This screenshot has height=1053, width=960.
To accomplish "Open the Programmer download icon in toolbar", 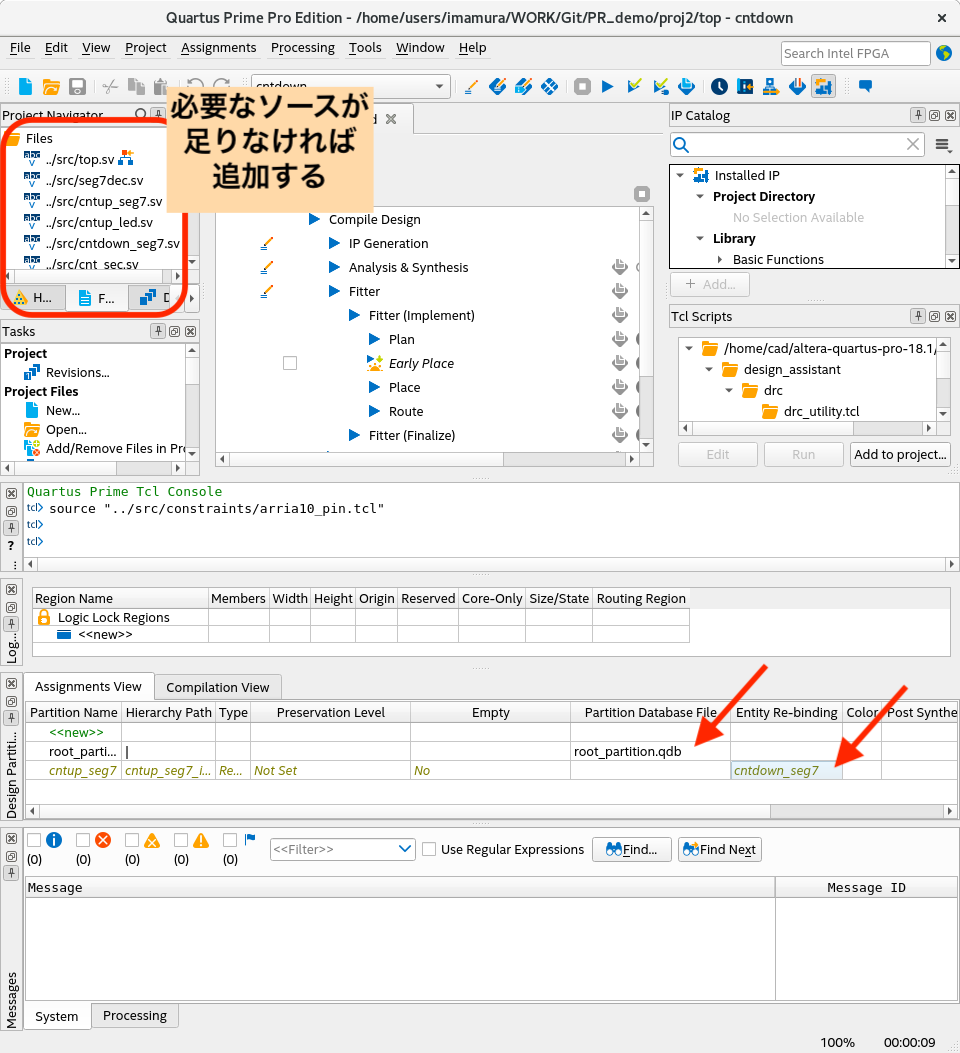I will point(797,86).
